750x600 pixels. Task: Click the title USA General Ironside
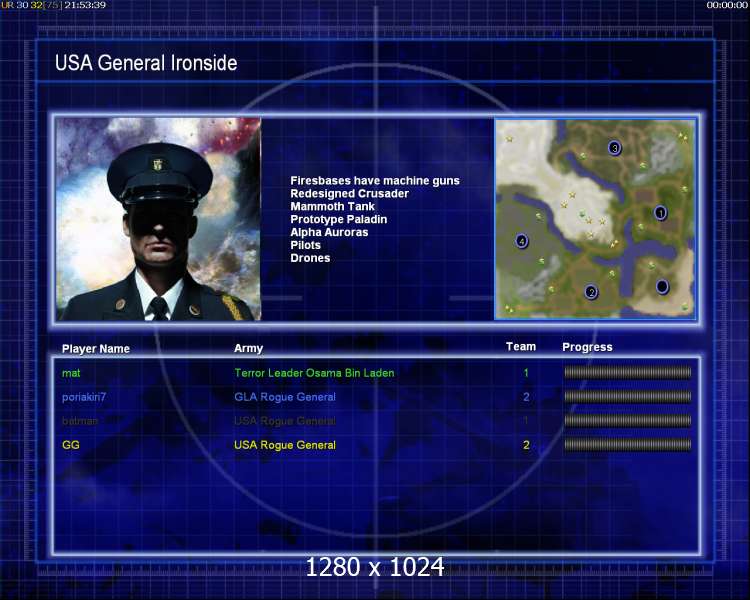[x=146, y=63]
